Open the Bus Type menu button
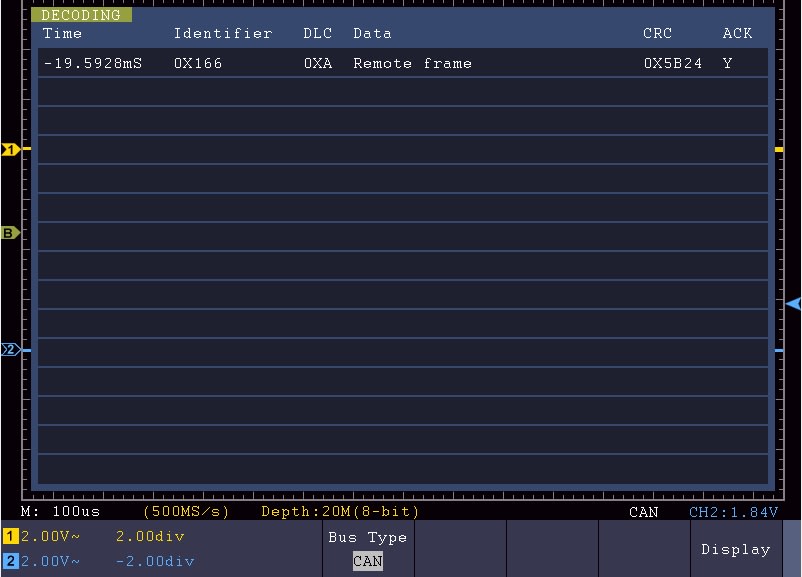Image resolution: width=802 pixels, height=577 pixels. [368, 549]
